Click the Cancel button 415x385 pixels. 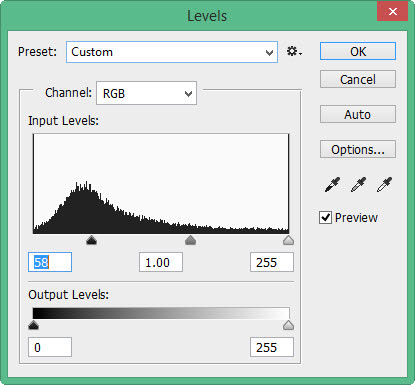[x=358, y=79]
